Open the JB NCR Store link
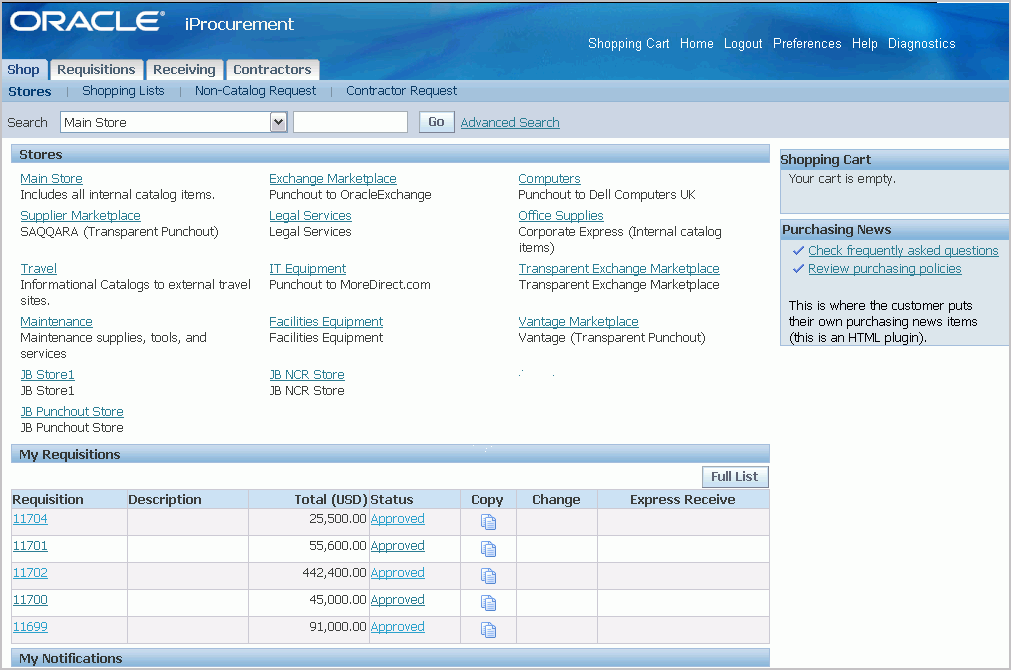This screenshot has height=670, width=1011. [x=307, y=375]
